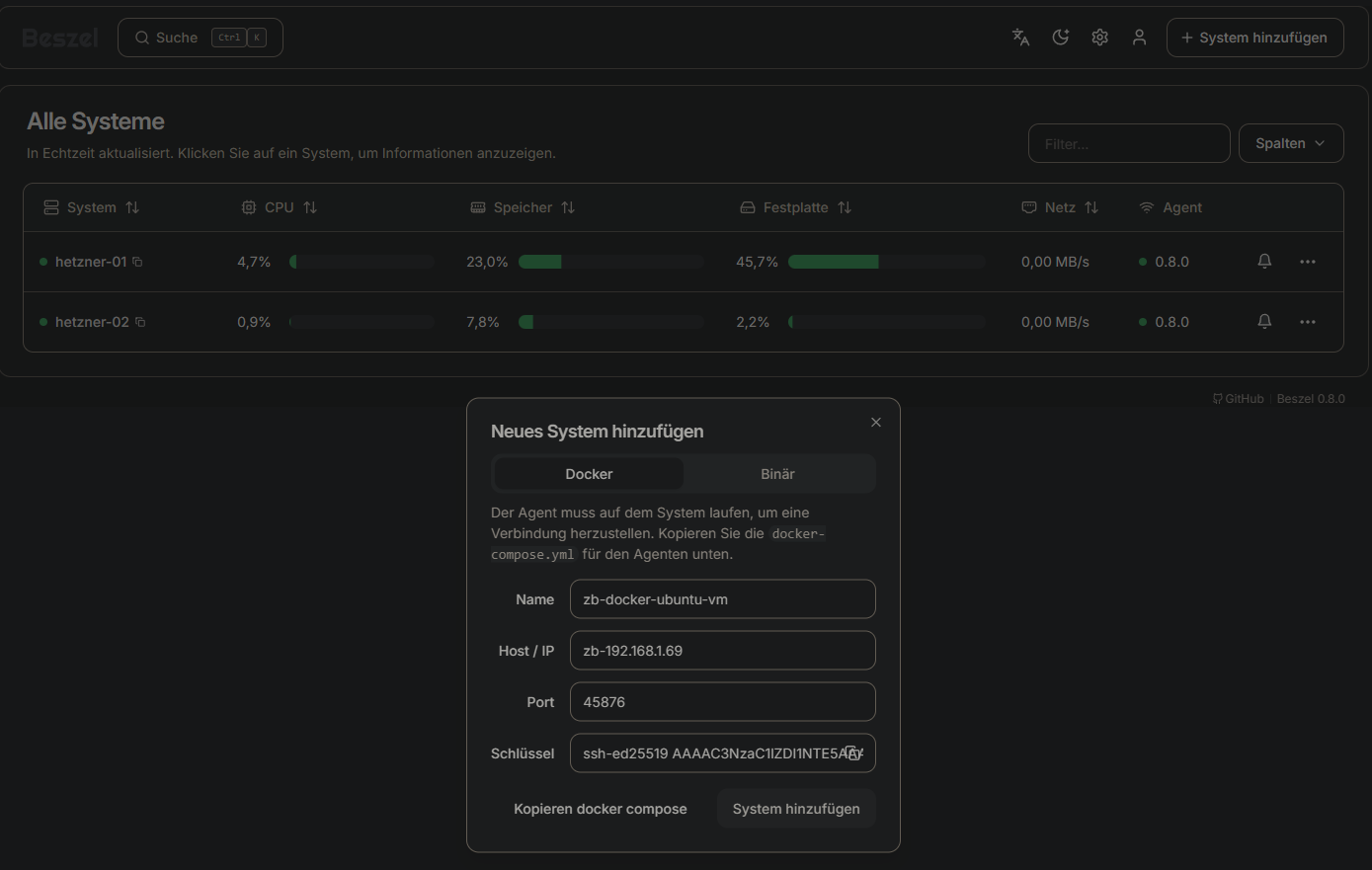This screenshot has height=870, width=1372.
Task: Open the language selector icon
Action: pos(1020,38)
